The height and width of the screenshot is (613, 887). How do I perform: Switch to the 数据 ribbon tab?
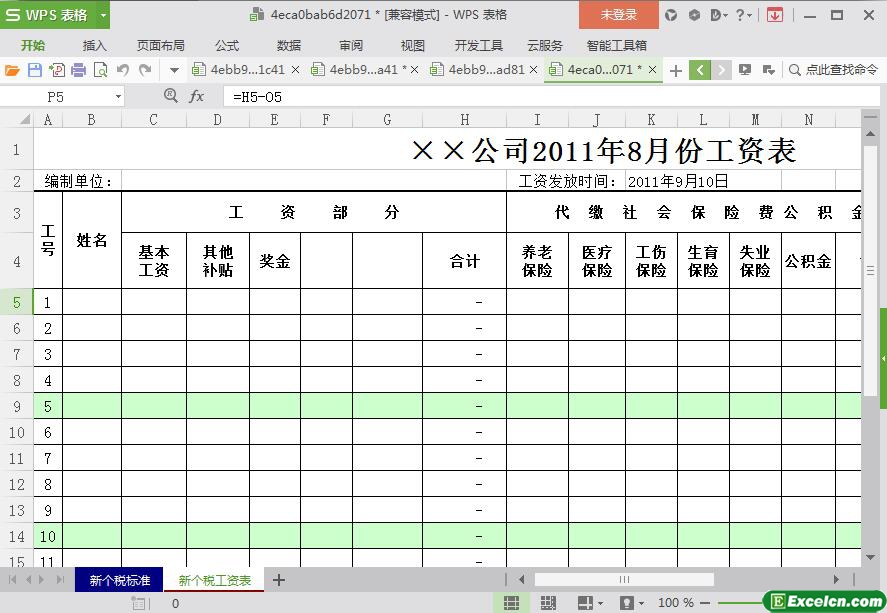(x=289, y=46)
